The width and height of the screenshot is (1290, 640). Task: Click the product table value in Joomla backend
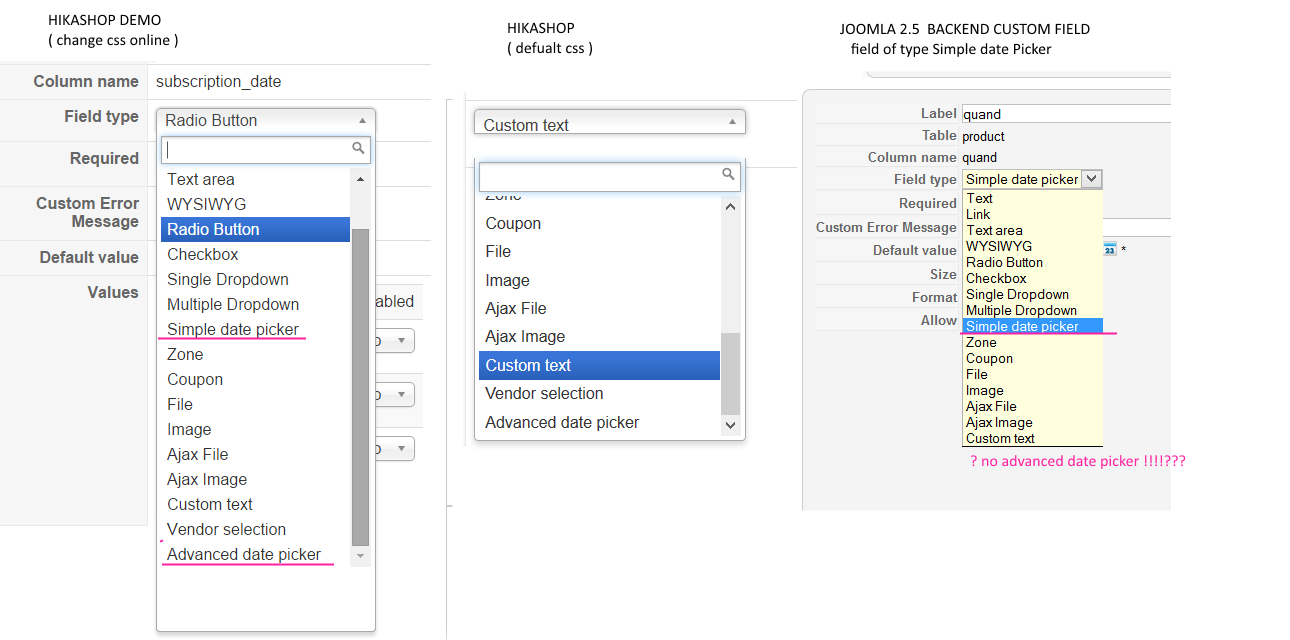point(983,136)
